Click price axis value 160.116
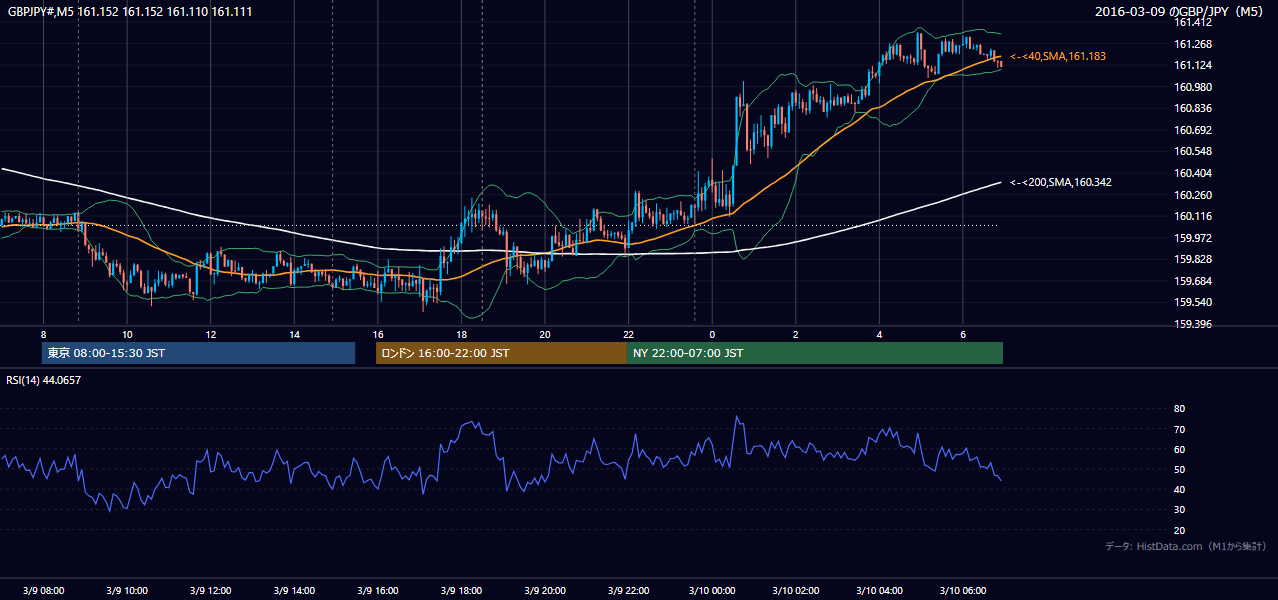Viewport: 1278px width, 600px height. click(1192, 216)
